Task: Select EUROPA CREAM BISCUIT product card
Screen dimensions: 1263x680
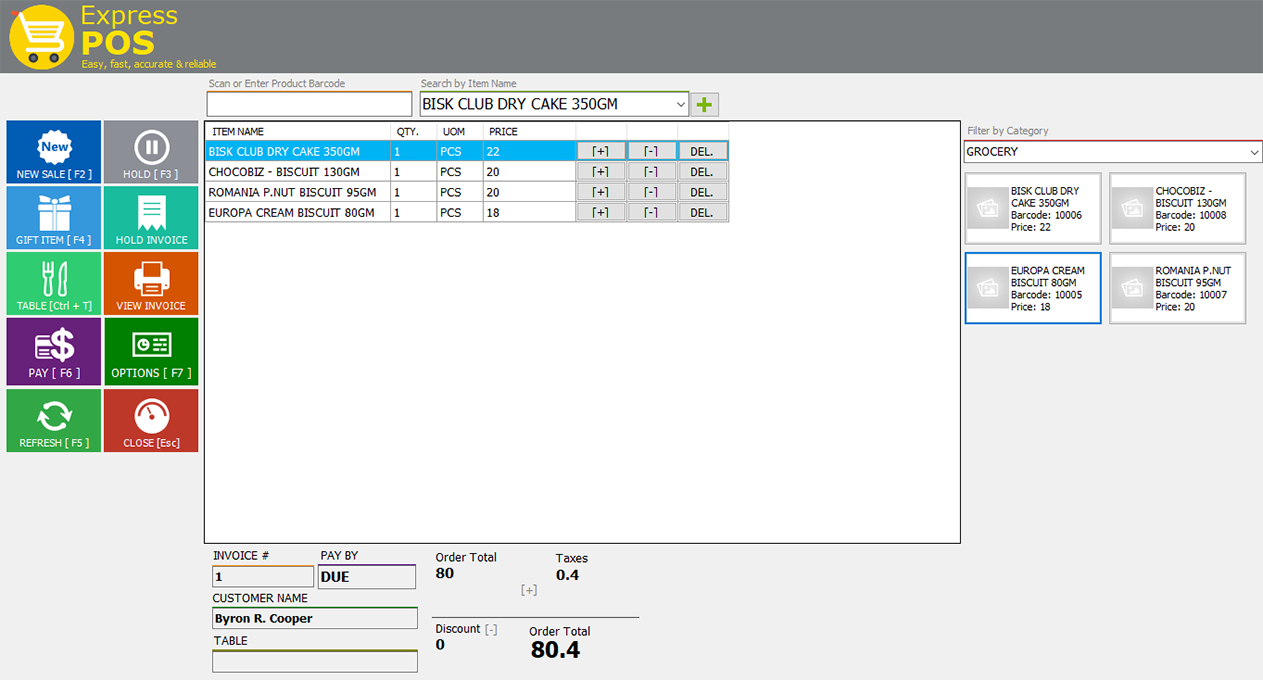Action: [1033, 288]
